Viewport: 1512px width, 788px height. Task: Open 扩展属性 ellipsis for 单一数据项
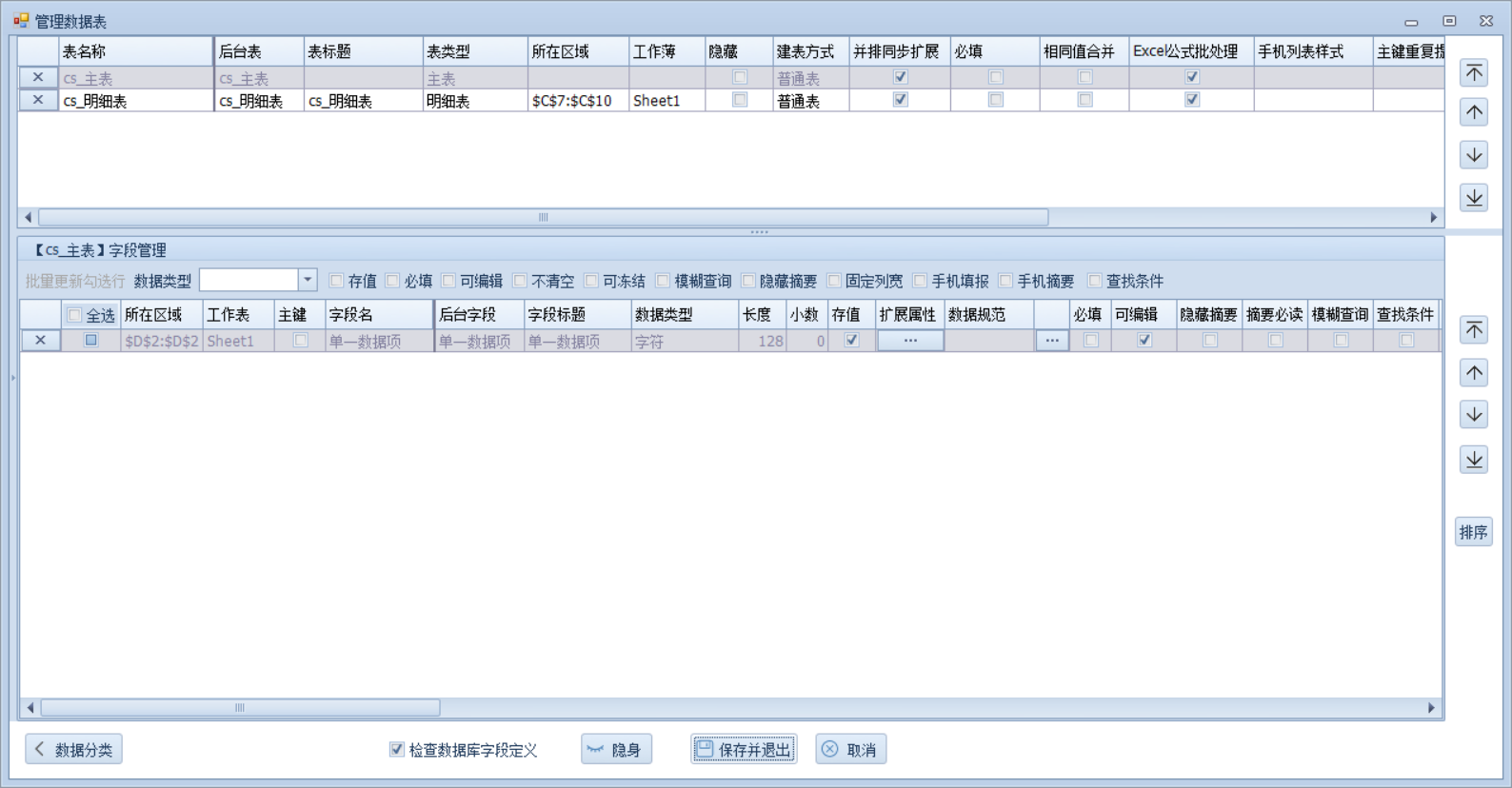tap(910, 340)
